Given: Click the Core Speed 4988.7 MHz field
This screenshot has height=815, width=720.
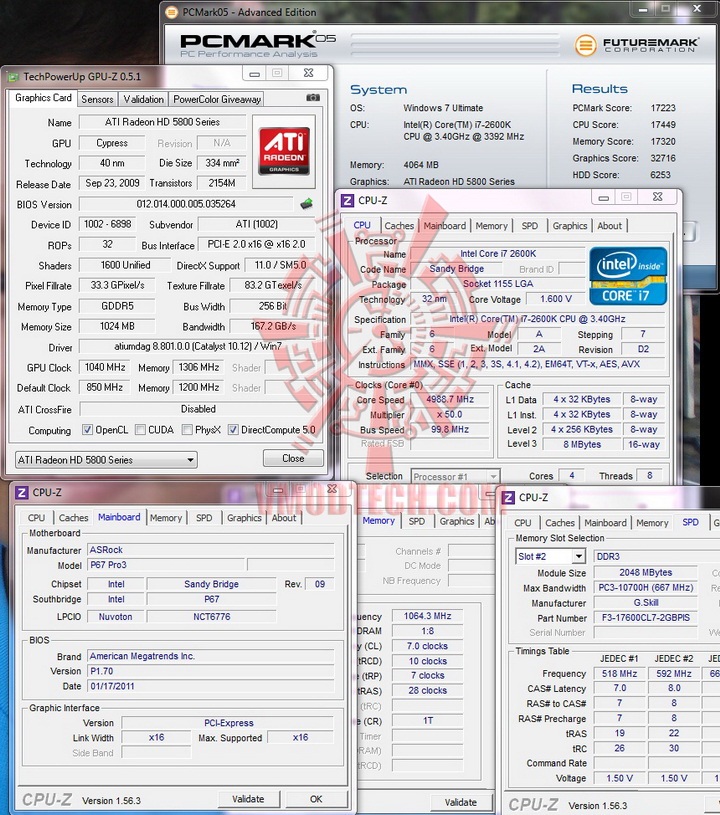Looking at the screenshot, I should [x=450, y=400].
